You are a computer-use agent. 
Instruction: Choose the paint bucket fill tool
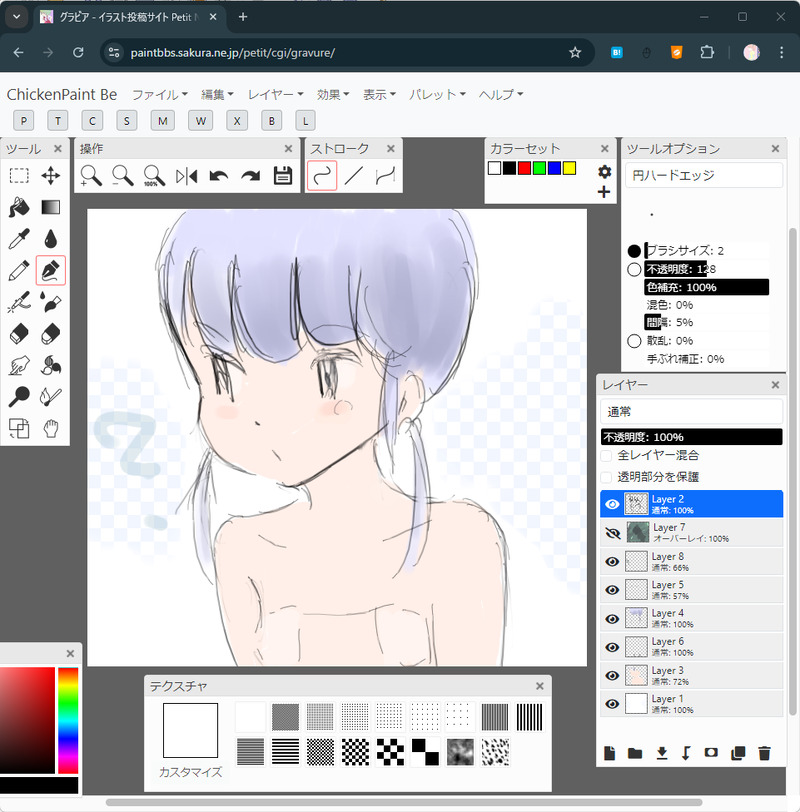pyautogui.click(x=19, y=207)
